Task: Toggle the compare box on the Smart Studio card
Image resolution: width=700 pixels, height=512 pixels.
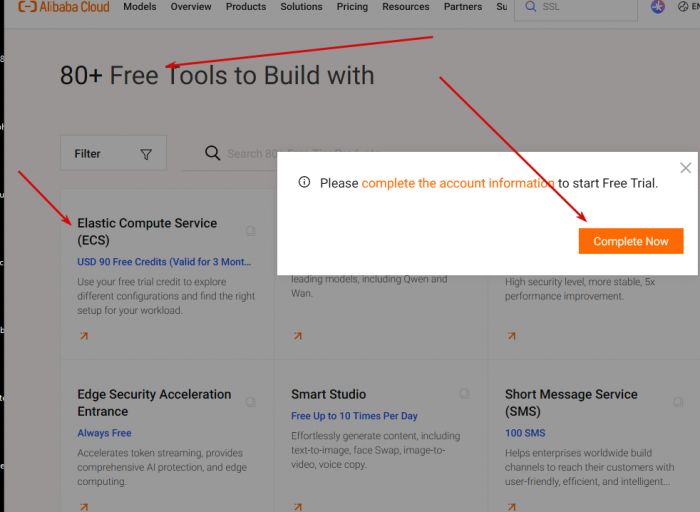Action: pos(464,393)
